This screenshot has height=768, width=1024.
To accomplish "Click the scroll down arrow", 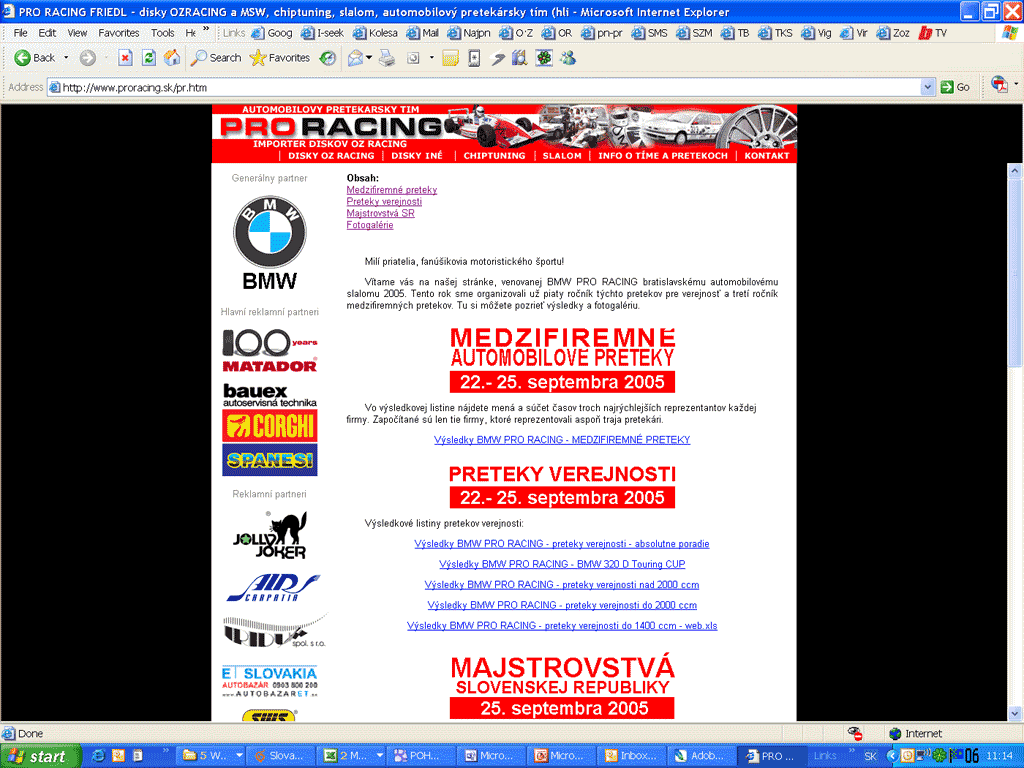I will [x=1015, y=713].
